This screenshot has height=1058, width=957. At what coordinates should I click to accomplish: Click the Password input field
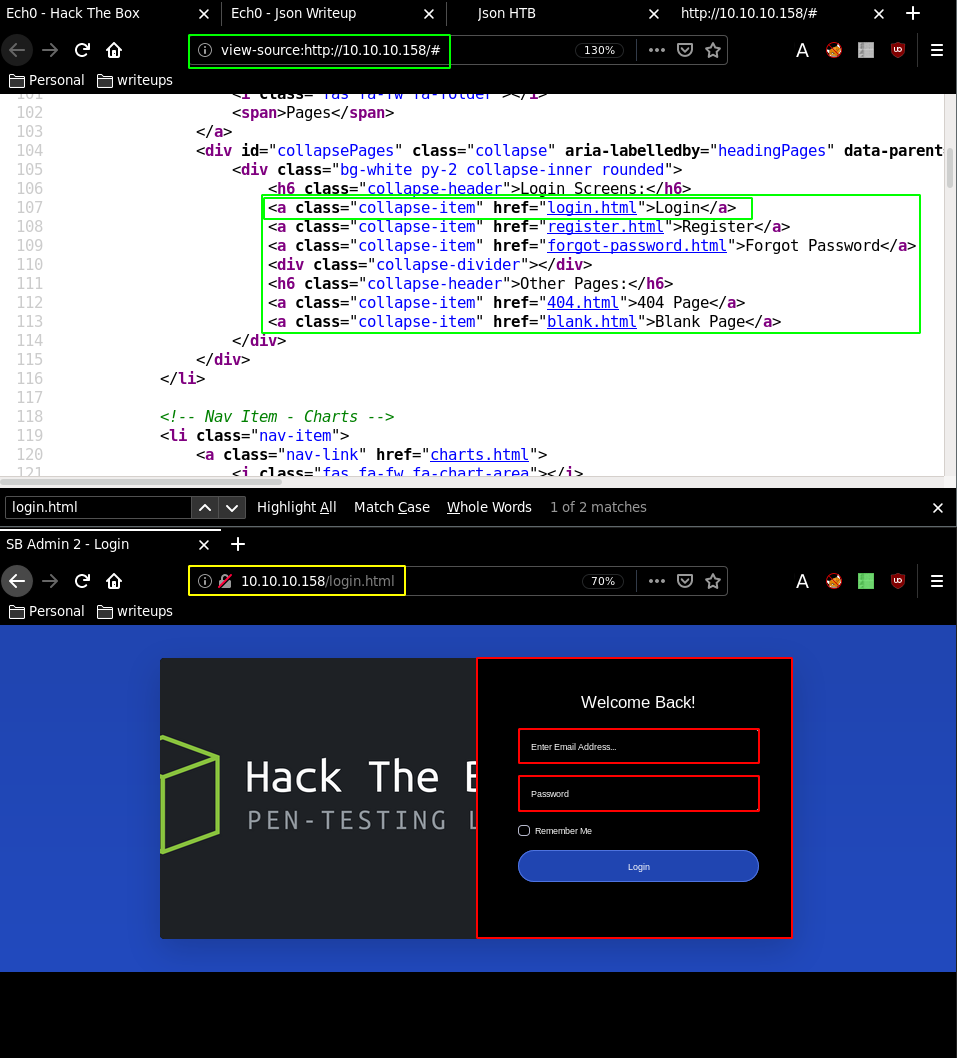tap(638, 794)
